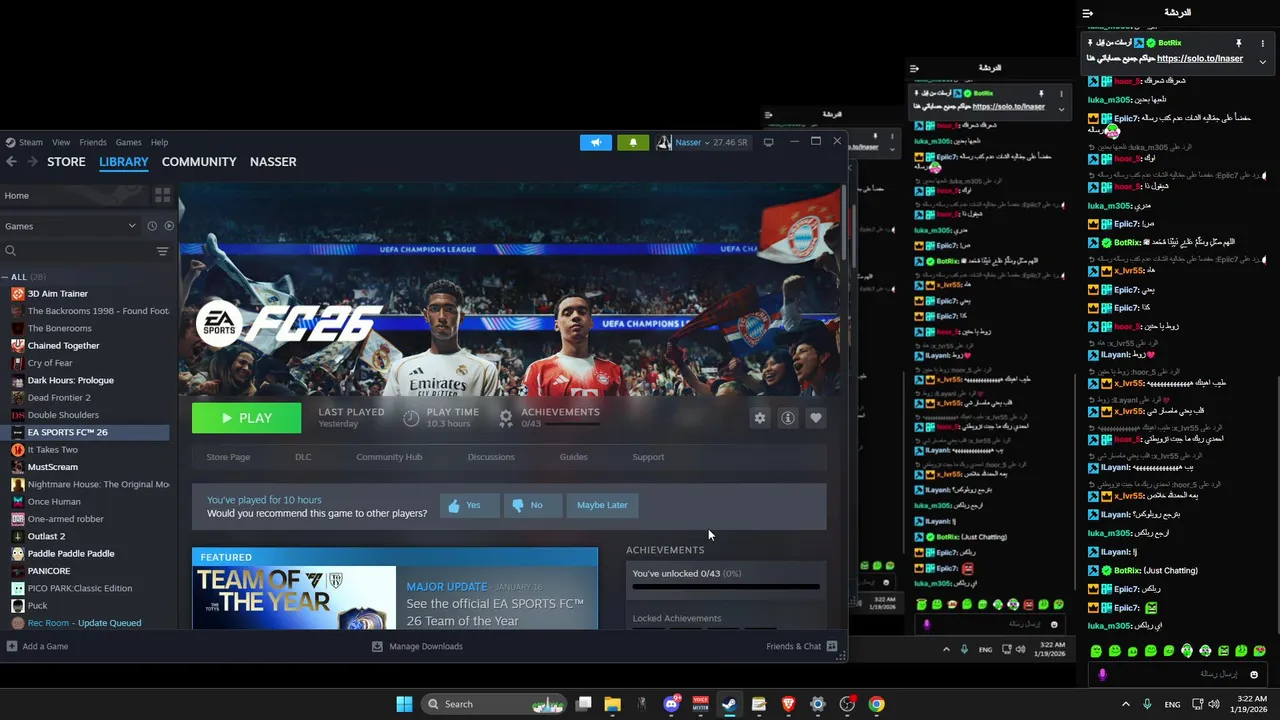
Task: Click the It Takes Two game icon
Action: click(x=17, y=450)
